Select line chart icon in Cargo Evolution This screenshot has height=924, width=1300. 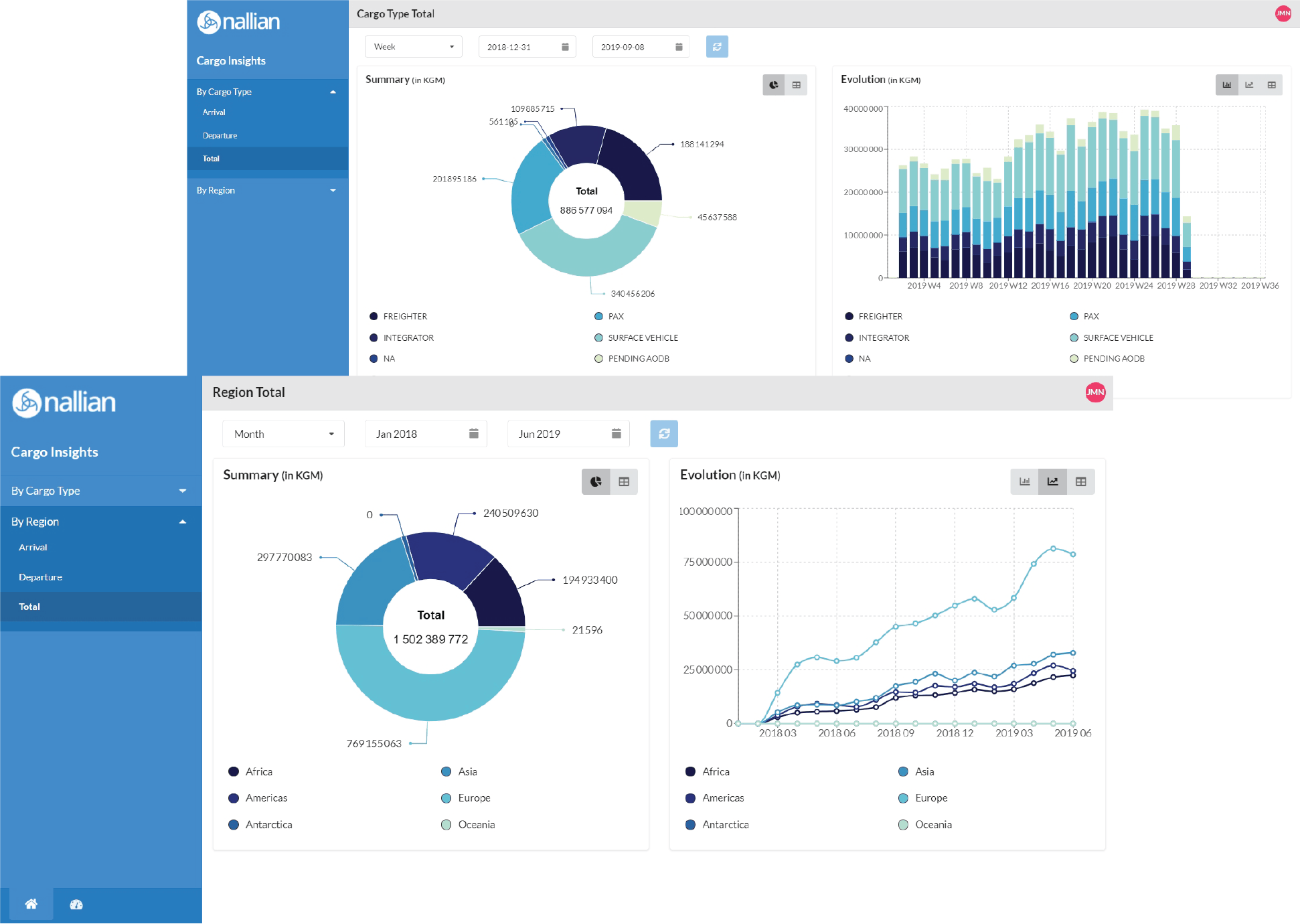pyautogui.click(x=1249, y=85)
